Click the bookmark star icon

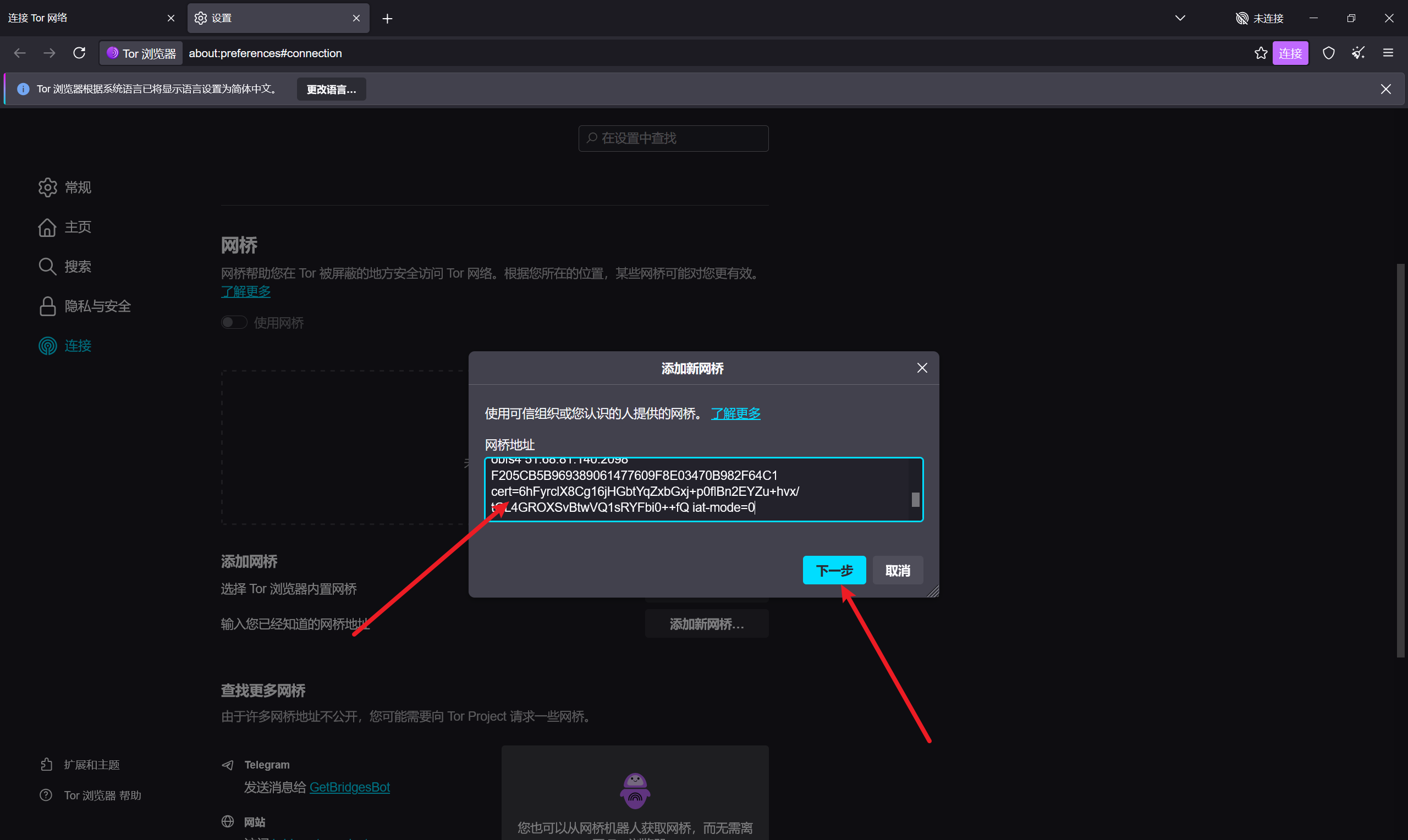pyautogui.click(x=1261, y=53)
